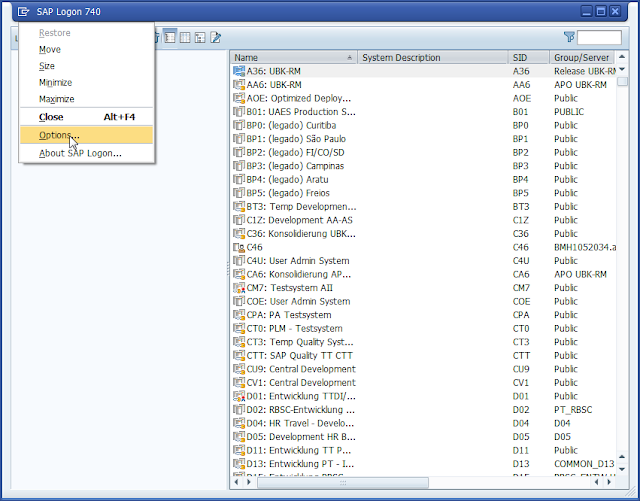The image size is (640, 501).
Task: Click the horizontal scrollbar thumb
Action: (x=343, y=483)
